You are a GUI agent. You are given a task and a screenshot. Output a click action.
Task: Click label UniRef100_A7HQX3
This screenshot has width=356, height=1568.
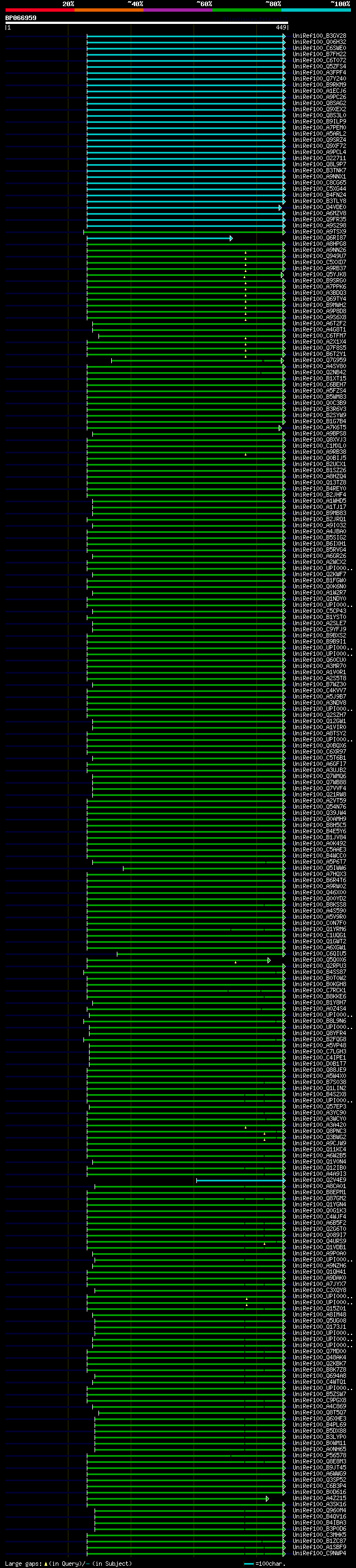[319, 874]
